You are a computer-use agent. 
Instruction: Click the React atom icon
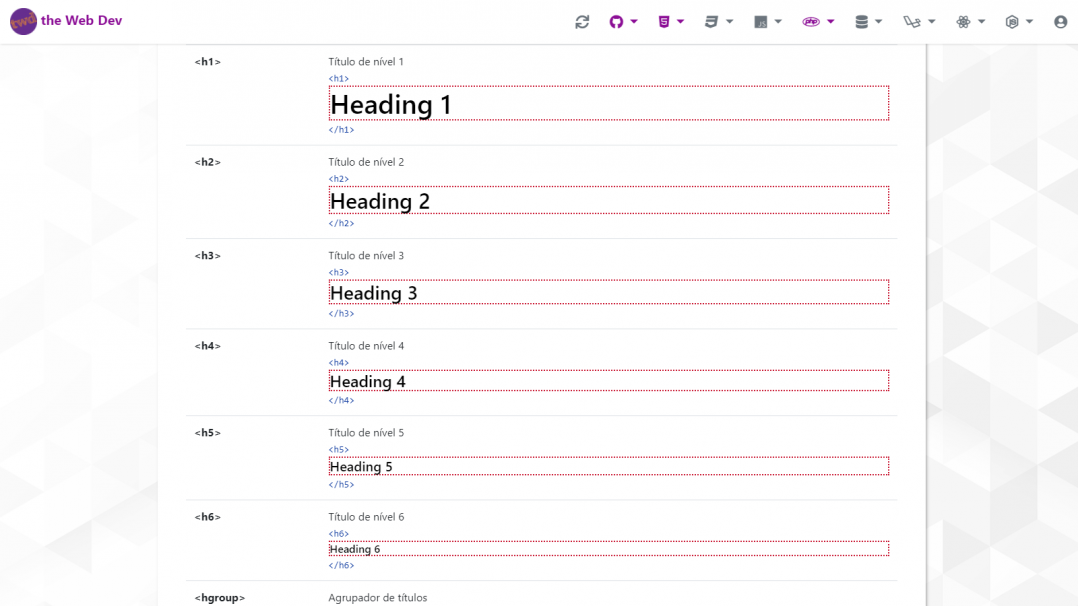click(x=963, y=22)
